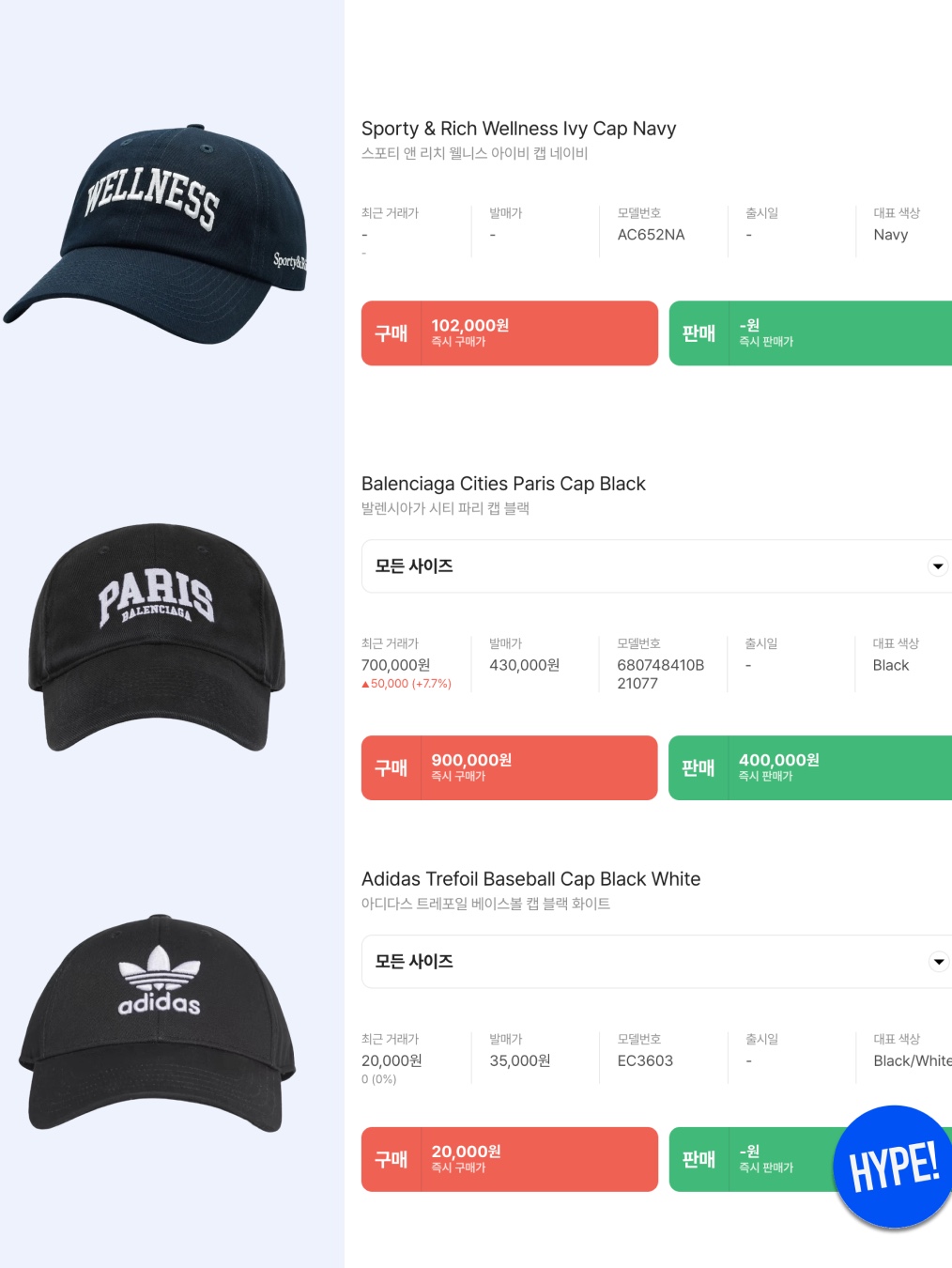952x1268 pixels.
Task: Click the dropdown arrow for Adidas sizes
Action: [938, 961]
